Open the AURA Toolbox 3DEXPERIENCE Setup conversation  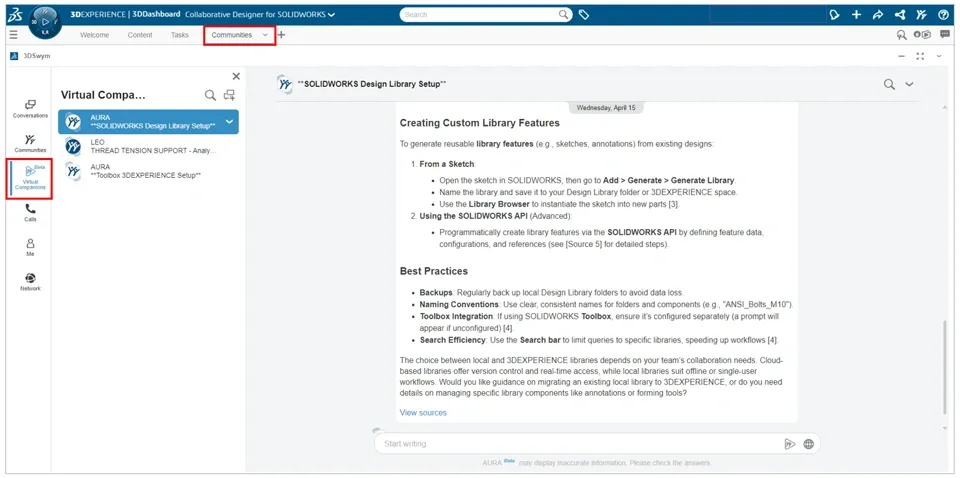coord(149,171)
